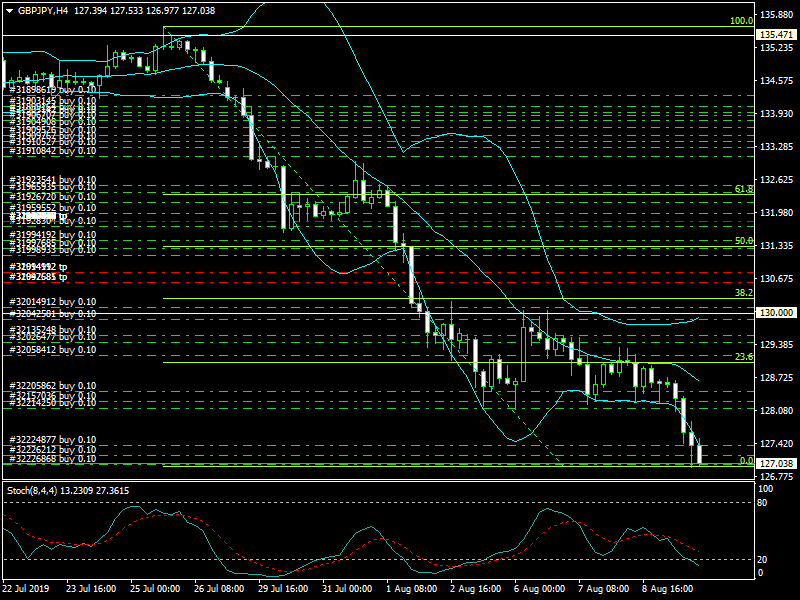Click the stochastic scale value 80
Viewport: 800px width, 600px height.
pyautogui.click(x=762, y=503)
